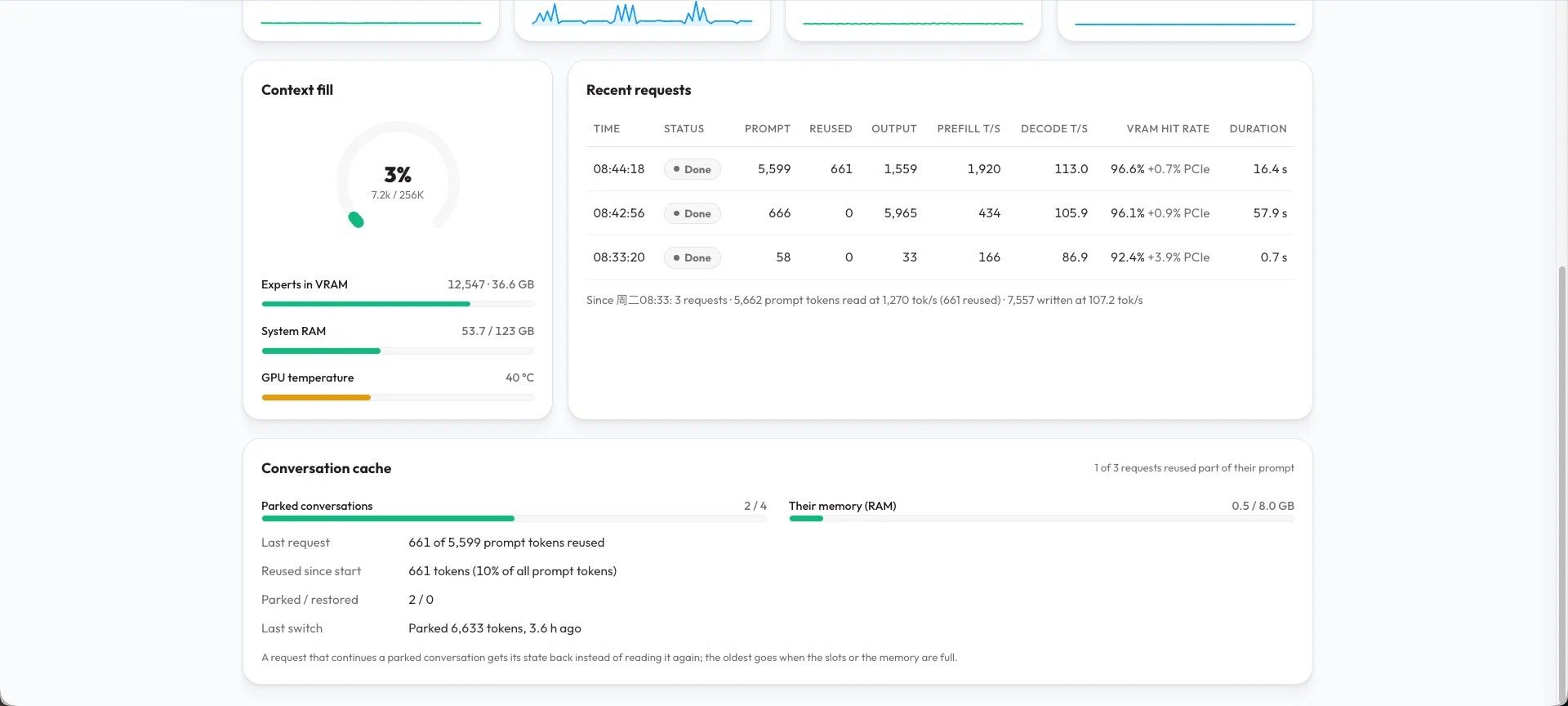The image size is (1568, 706).
Task: Click the PREFILL T/S column header
Action: (x=969, y=129)
